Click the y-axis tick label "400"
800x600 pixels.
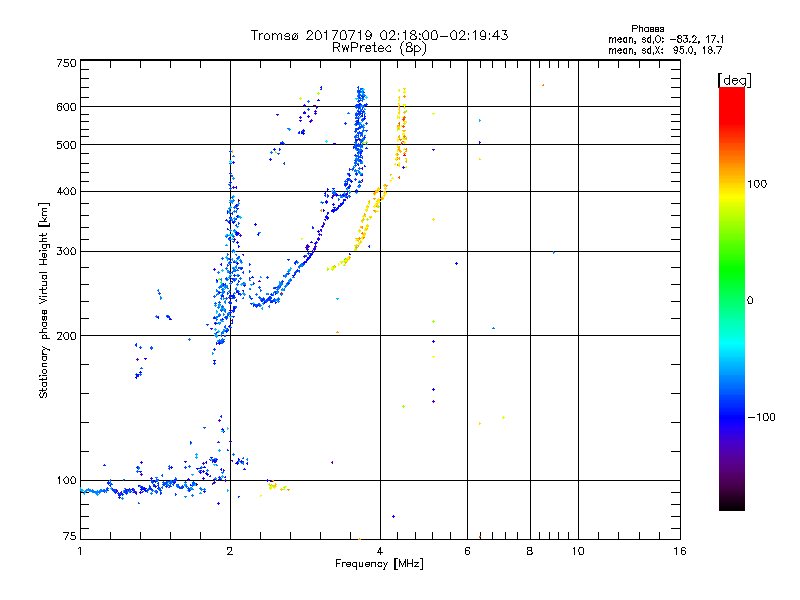pos(66,192)
